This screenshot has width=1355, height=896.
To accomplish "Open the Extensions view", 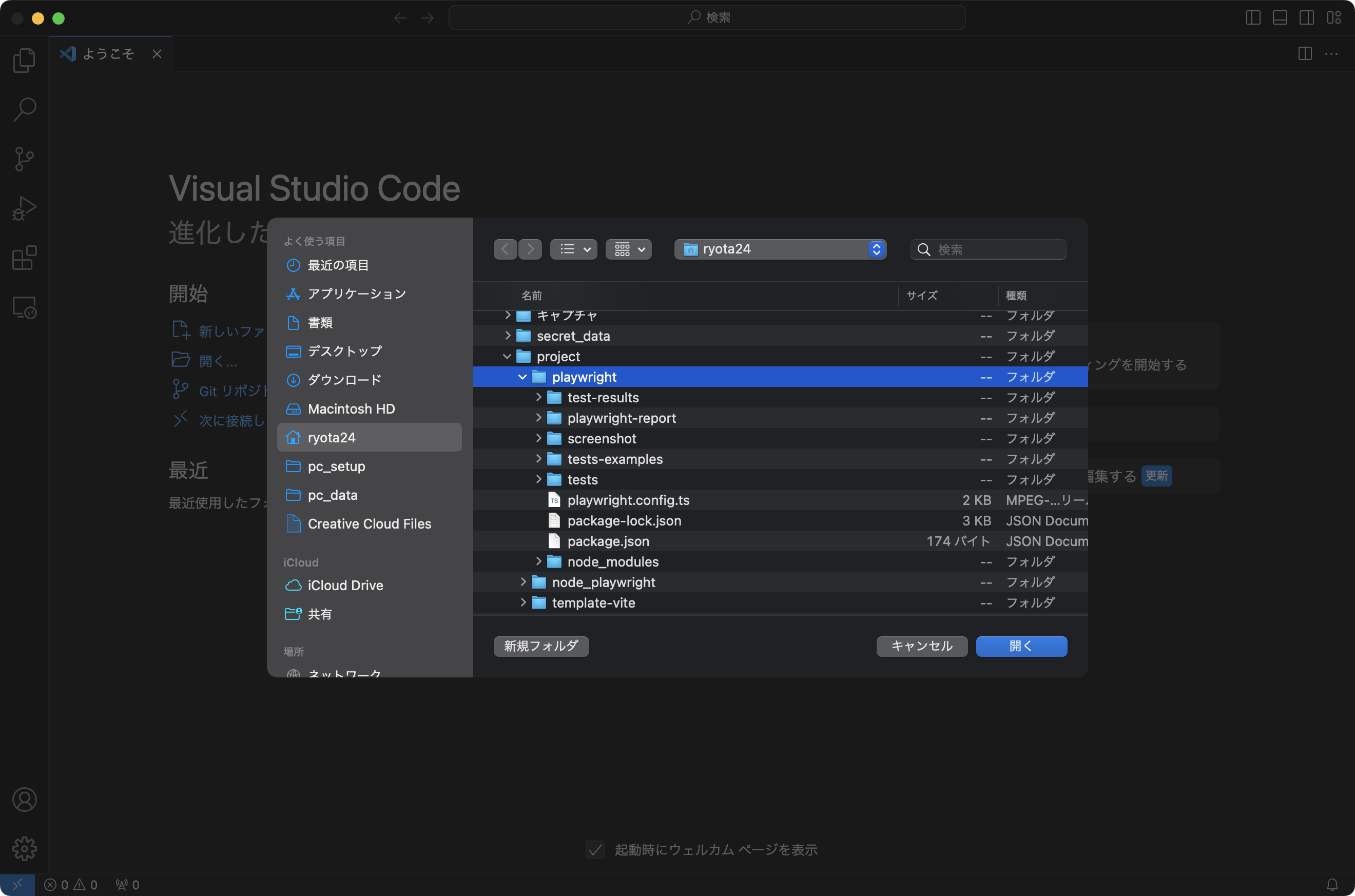I will click(24, 258).
